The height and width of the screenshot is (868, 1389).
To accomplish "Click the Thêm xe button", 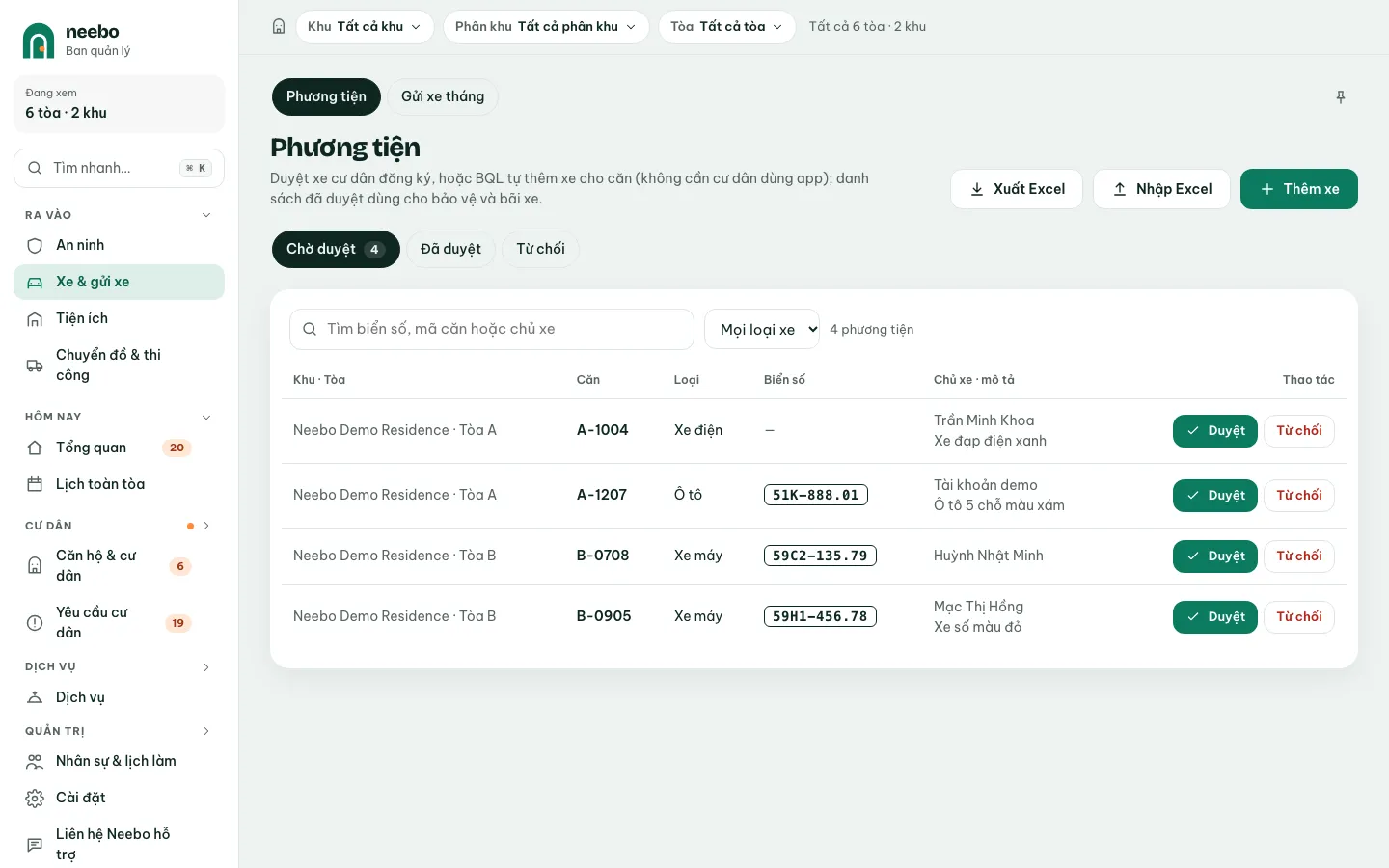I will [1299, 189].
